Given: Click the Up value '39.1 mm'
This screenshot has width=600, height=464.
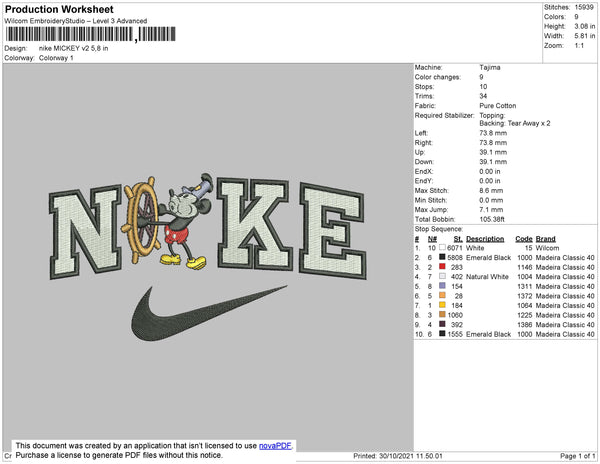Looking at the screenshot, I should [493, 152].
